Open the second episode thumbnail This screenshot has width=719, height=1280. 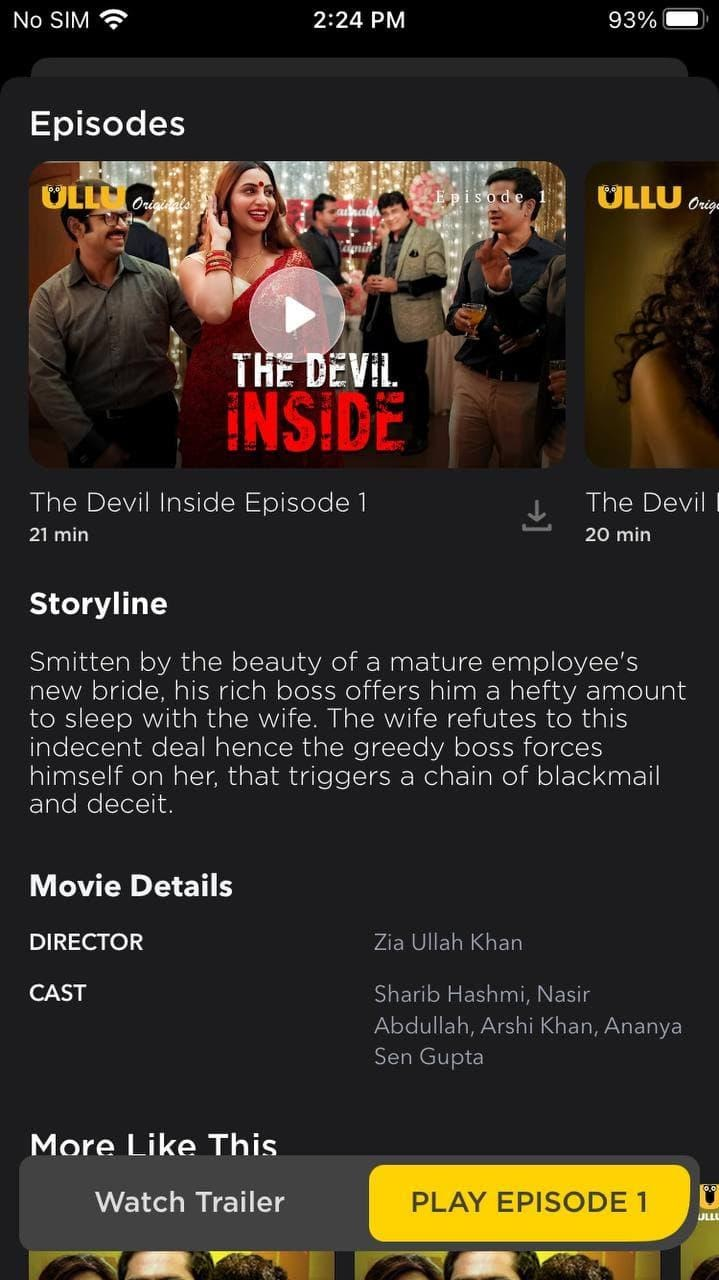tap(651, 315)
